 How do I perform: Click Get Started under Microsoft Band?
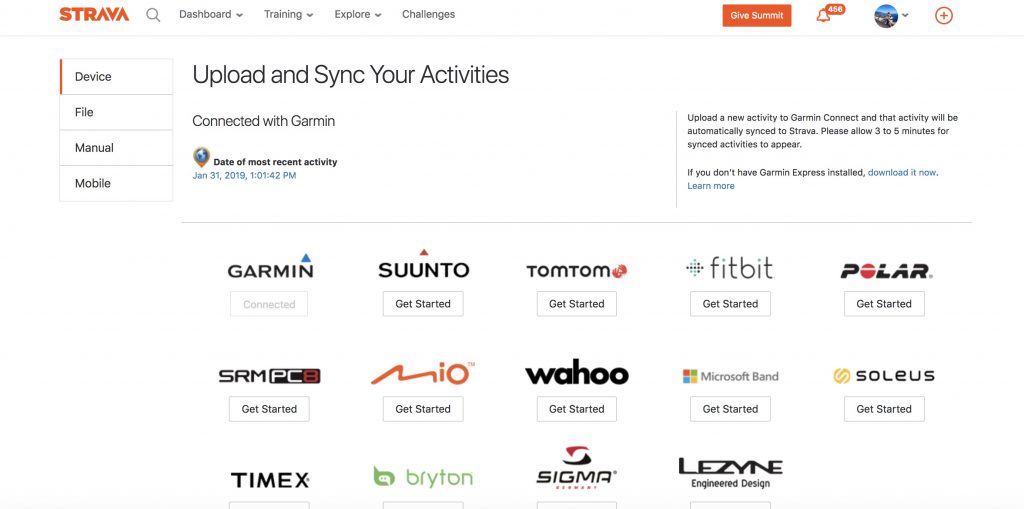730,409
